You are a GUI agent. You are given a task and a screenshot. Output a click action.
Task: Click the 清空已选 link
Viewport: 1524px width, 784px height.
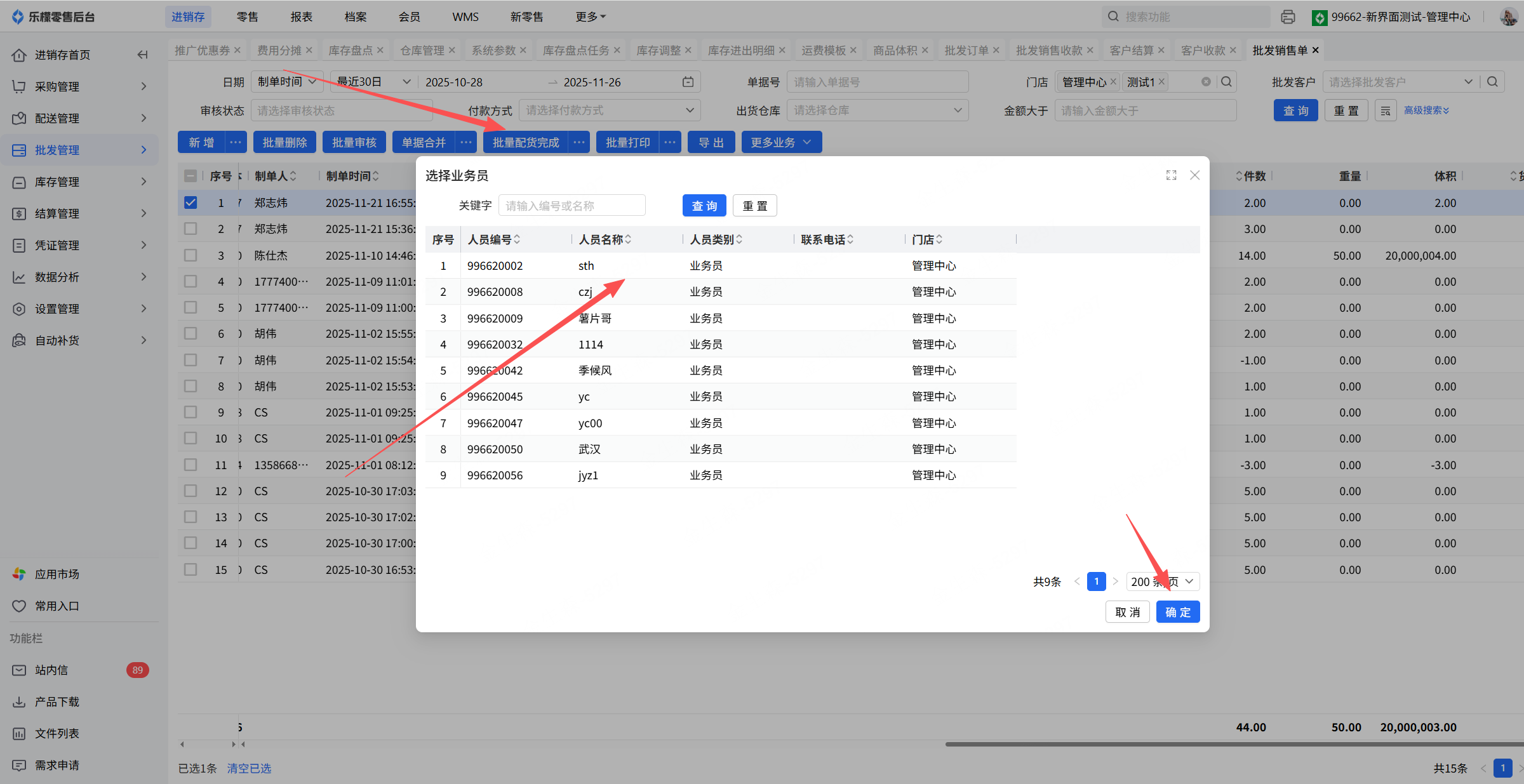coord(249,768)
